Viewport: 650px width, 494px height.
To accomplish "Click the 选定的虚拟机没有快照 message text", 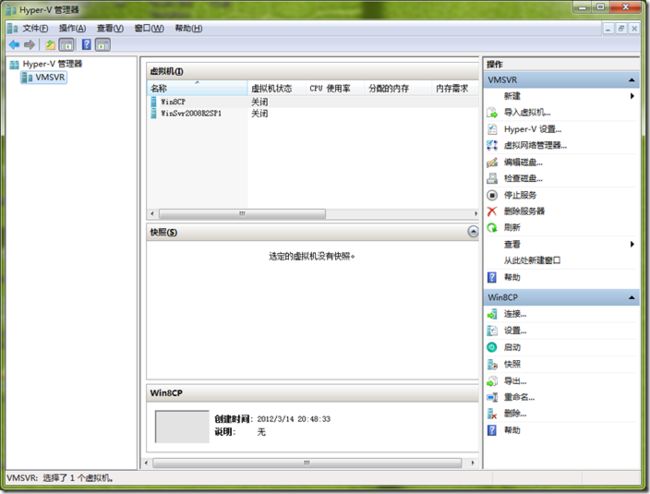I will tap(312, 257).
